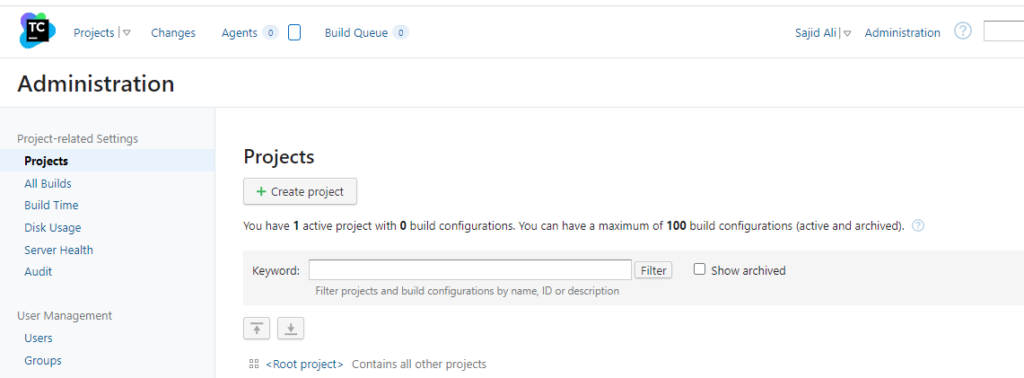Open the help question mark icon in header
1024x378 pixels.
tap(963, 31)
